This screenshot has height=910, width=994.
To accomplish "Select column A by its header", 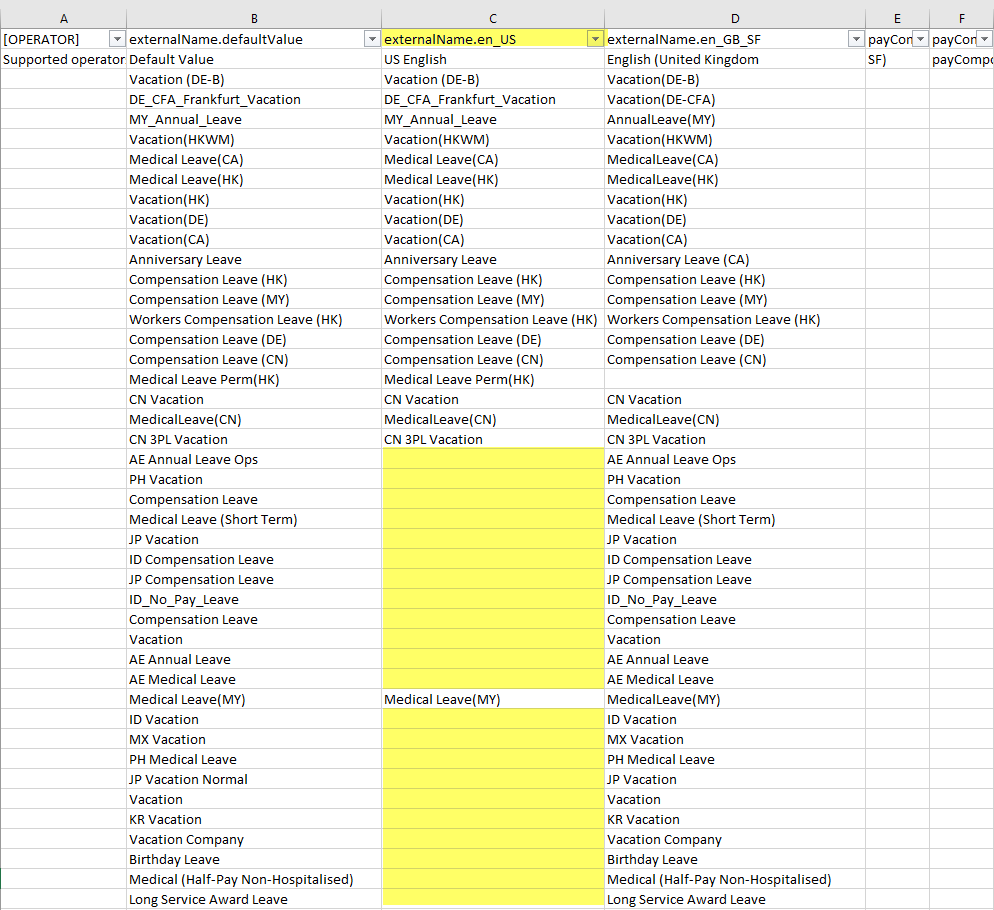I will [x=63, y=19].
